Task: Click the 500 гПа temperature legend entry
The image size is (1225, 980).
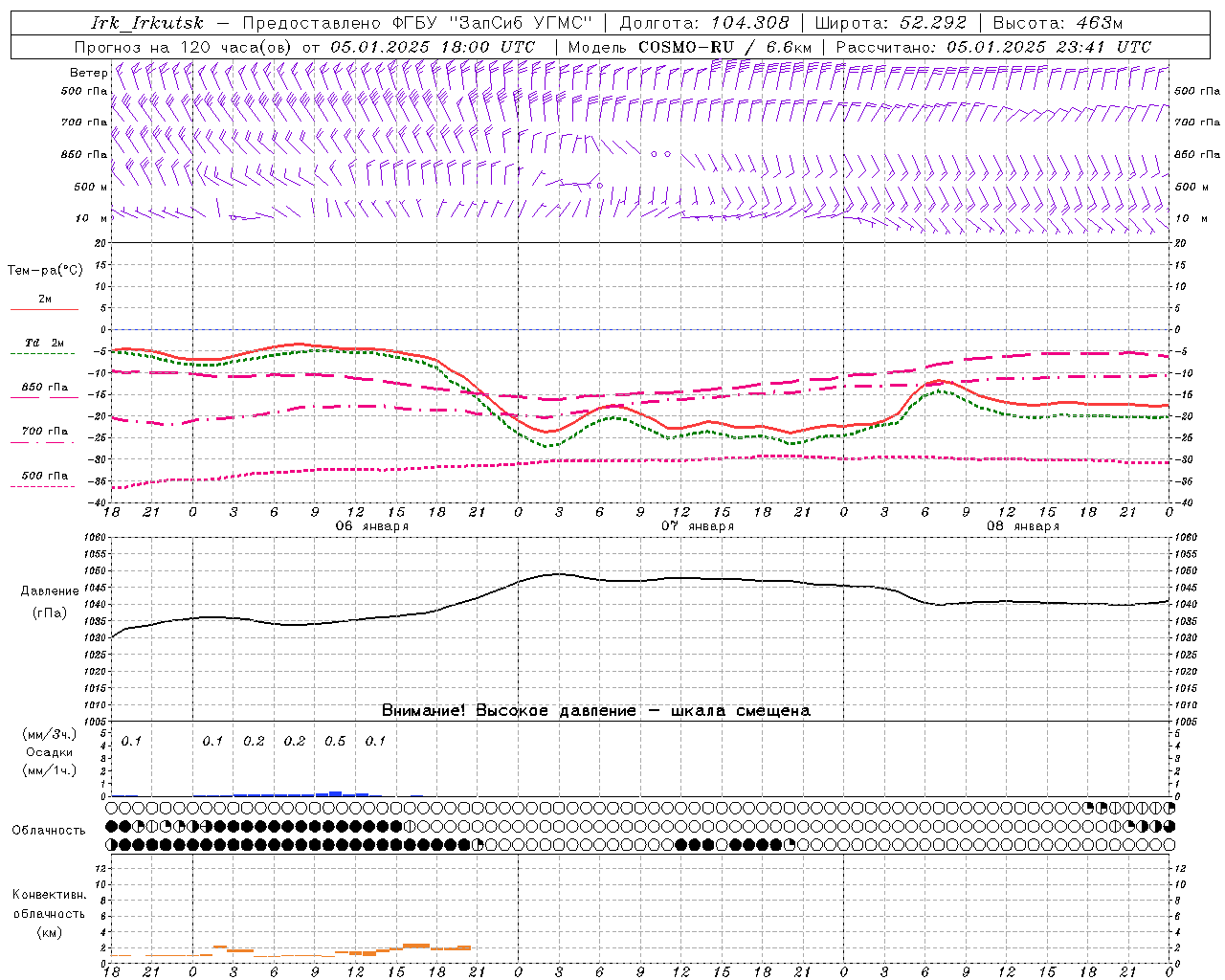Action: [x=45, y=476]
